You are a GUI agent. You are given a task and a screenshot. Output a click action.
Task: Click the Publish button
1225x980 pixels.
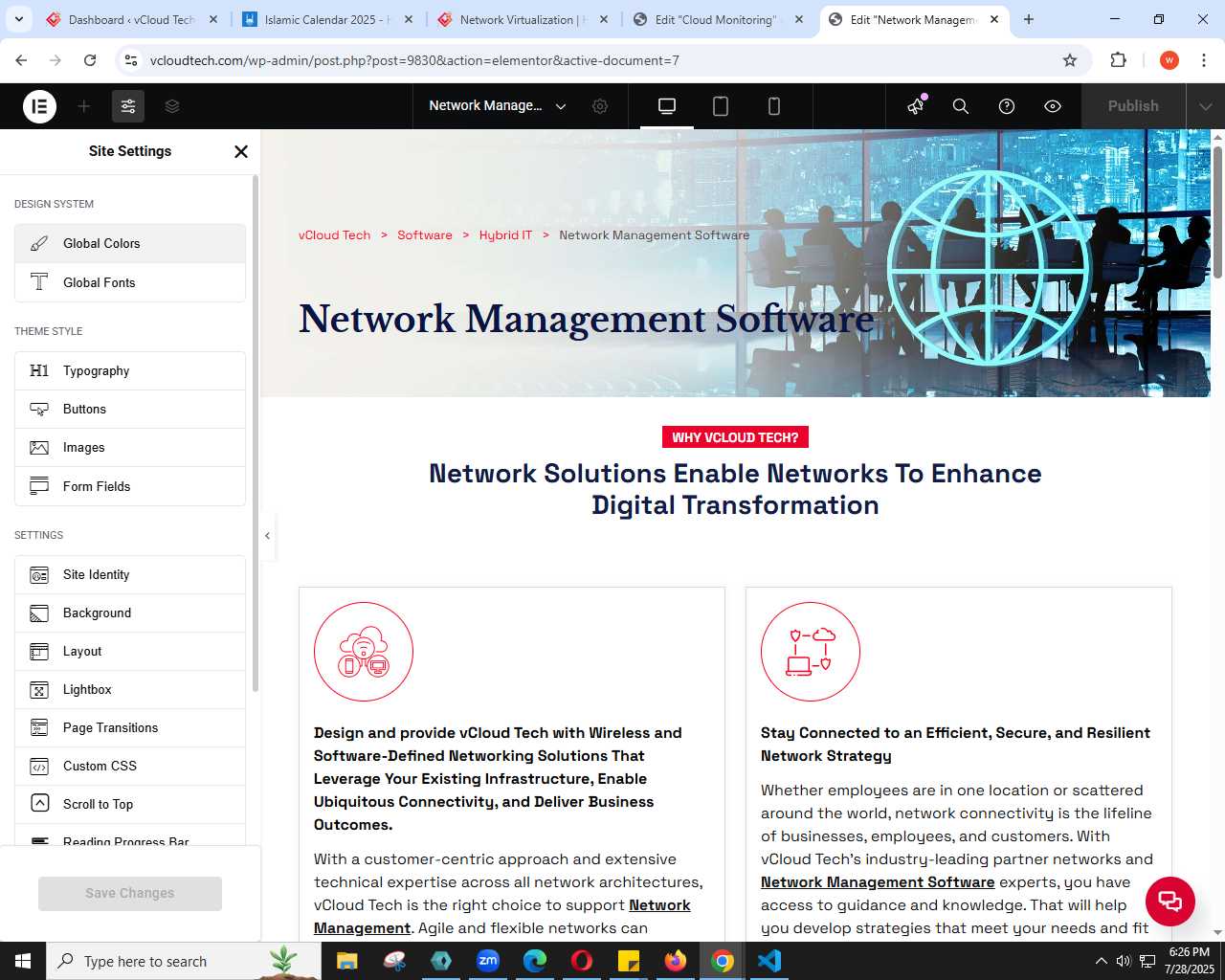(x=1133, y=106)
